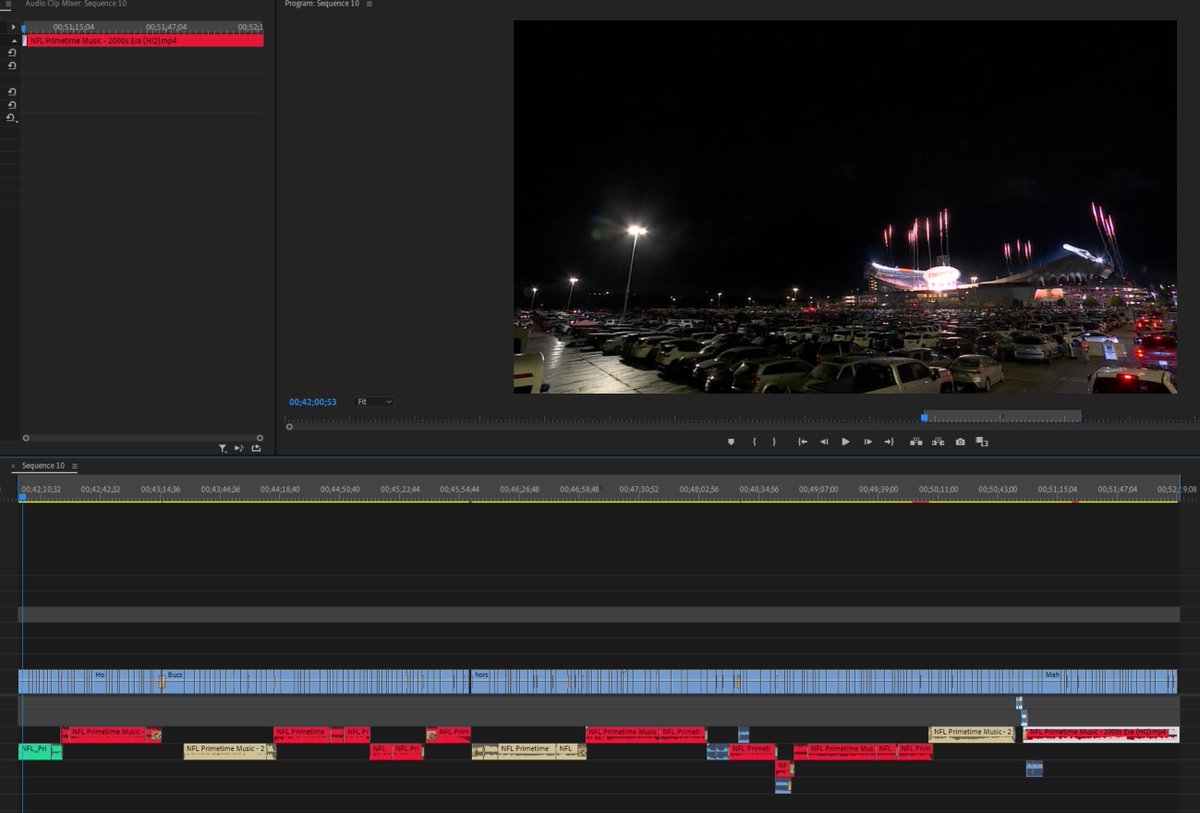Open the Sequence 10 timeline panel menu

click(74, 466)
